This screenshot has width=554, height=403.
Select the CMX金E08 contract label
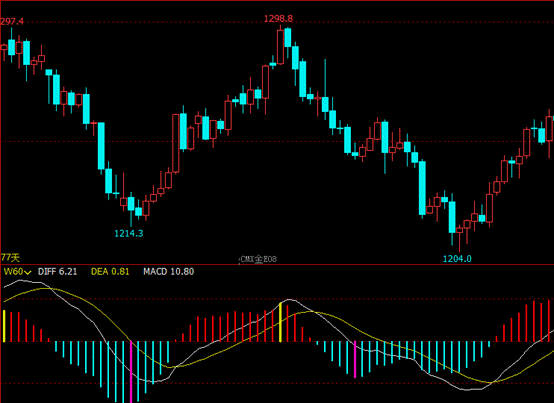258,259
